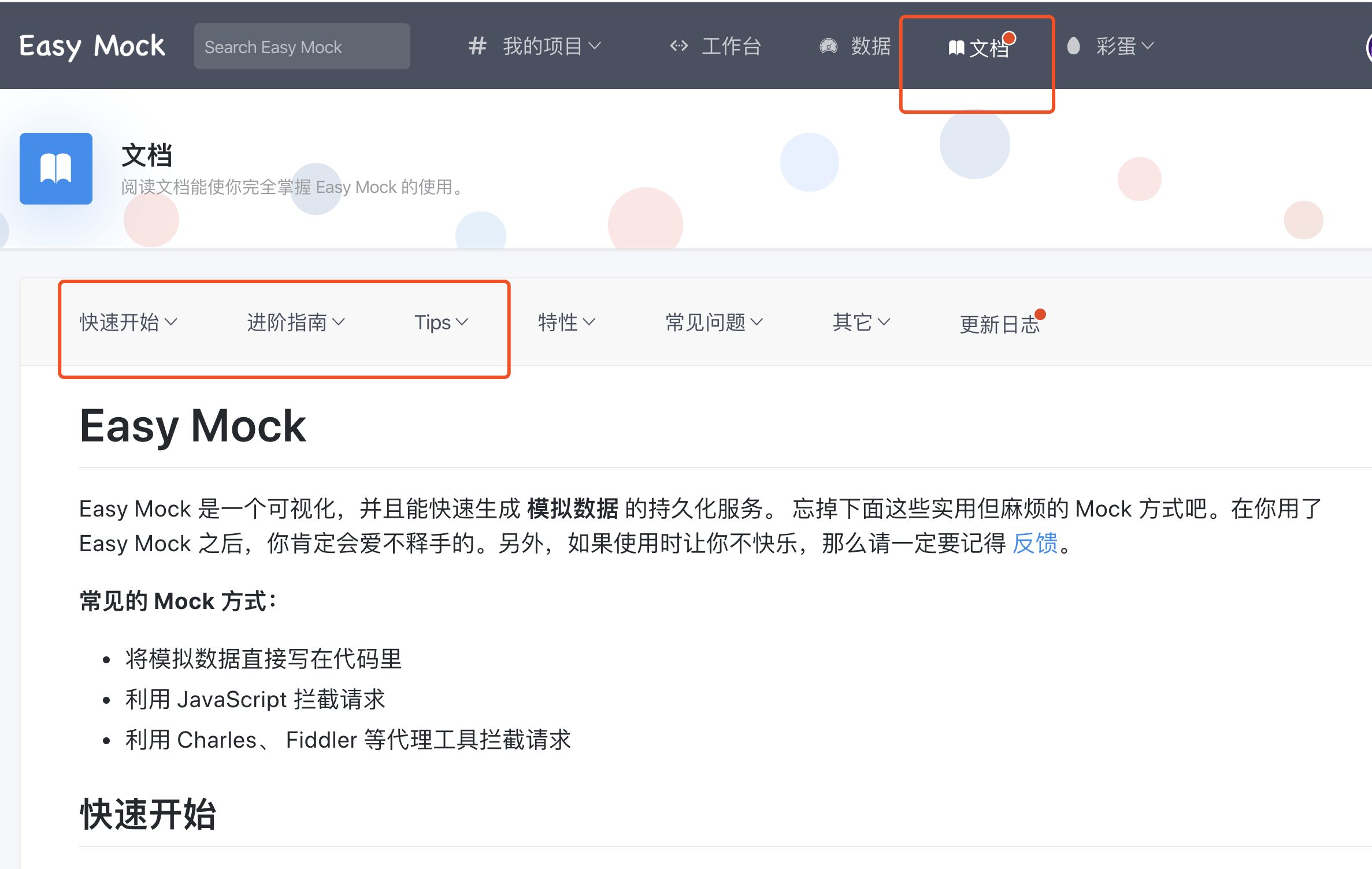Select the 文档 nav item
1372x869 pixels.
click(989, 48)
